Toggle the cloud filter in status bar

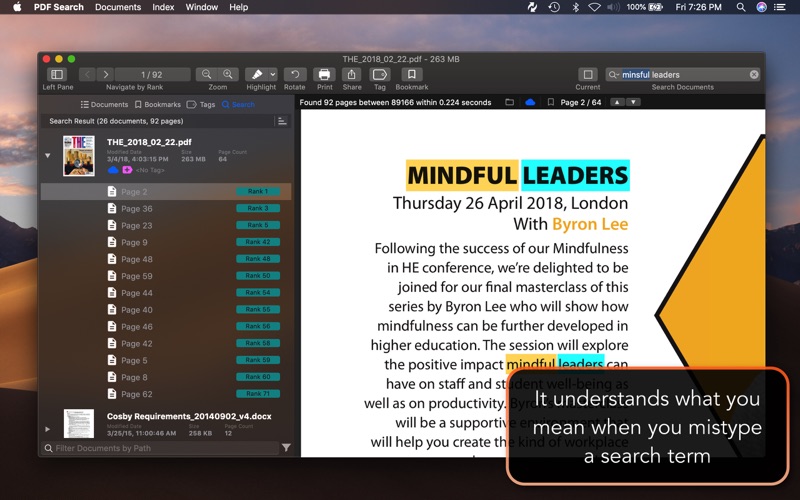[x=530, y=102]
